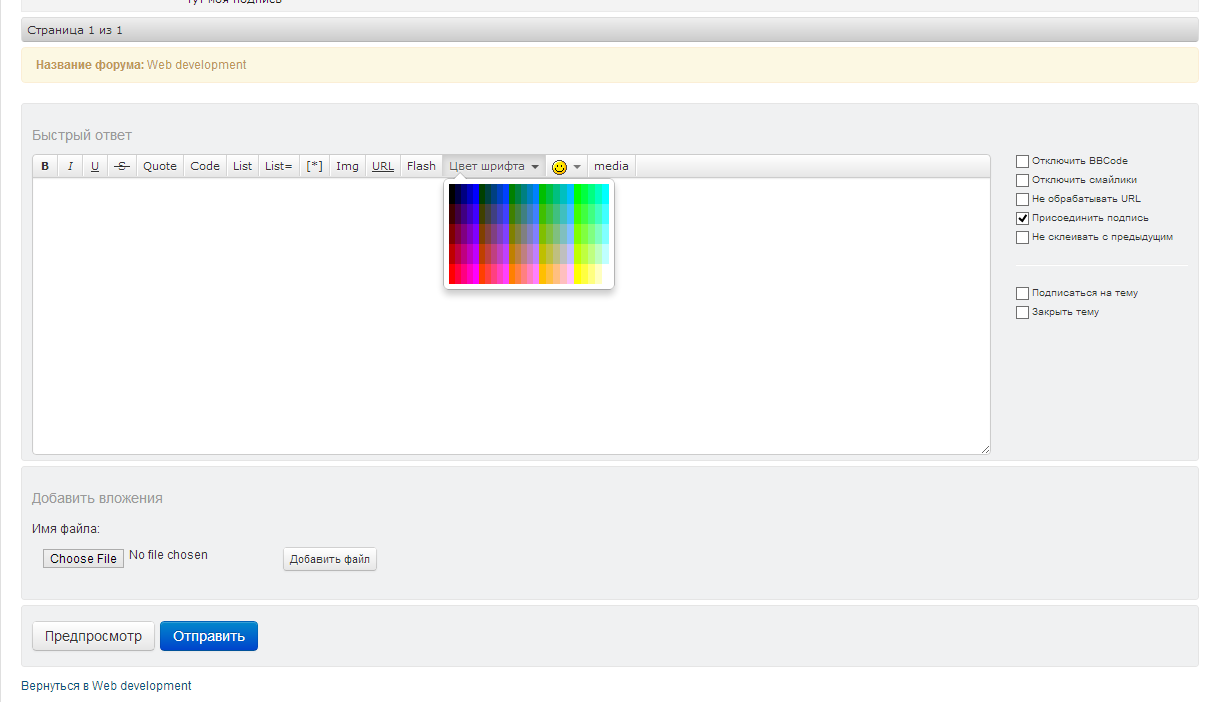Enable the Отключить BBCode checkbox
The width and height of the screenshot is (1219, 702).
[1022, 161]
